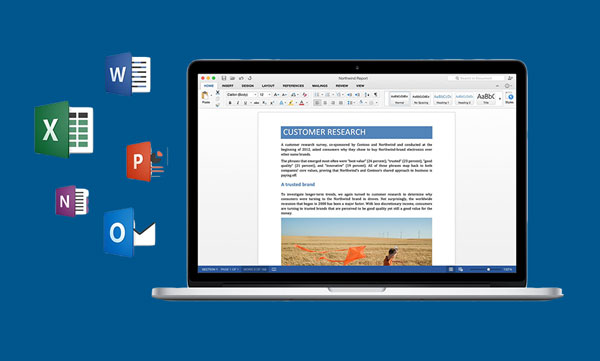Click the Cut scissors icon
600x361 pixels.
(x=218, y=92)
